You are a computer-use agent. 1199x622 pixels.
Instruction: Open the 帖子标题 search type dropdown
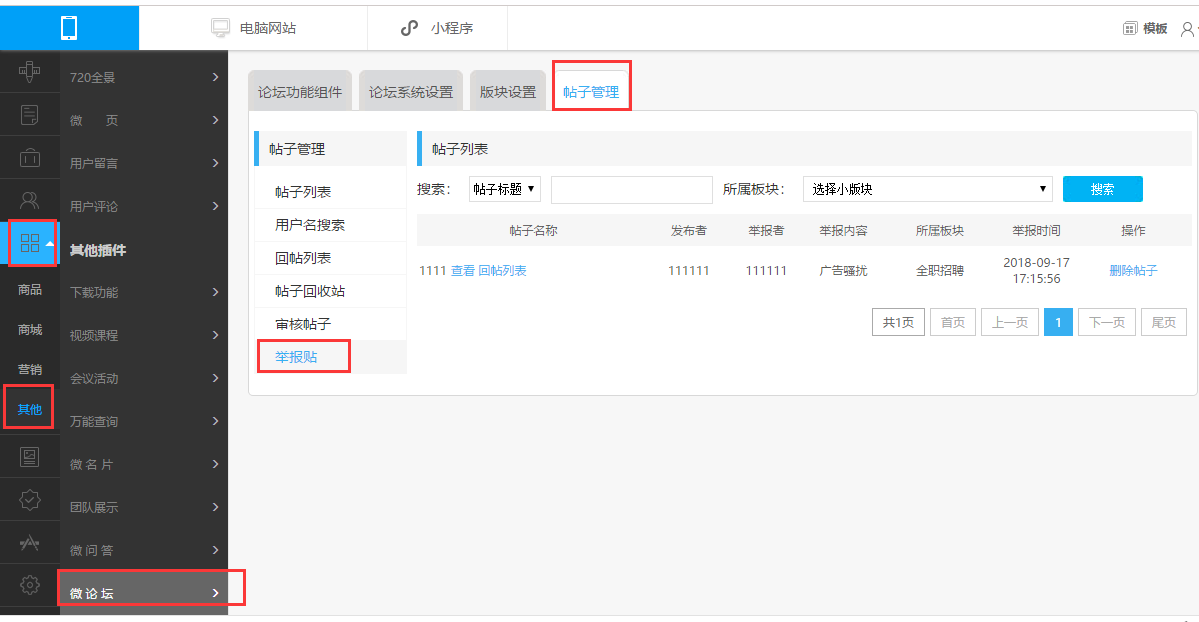click(505, 189)
